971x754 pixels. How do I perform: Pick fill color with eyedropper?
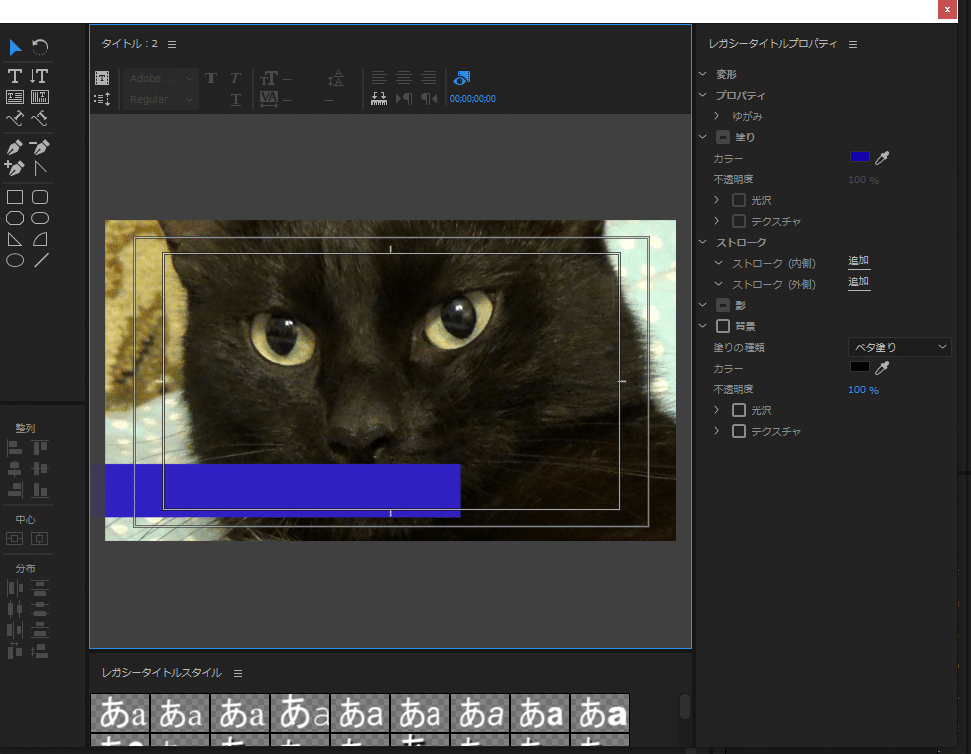click(x=882, y=158)
